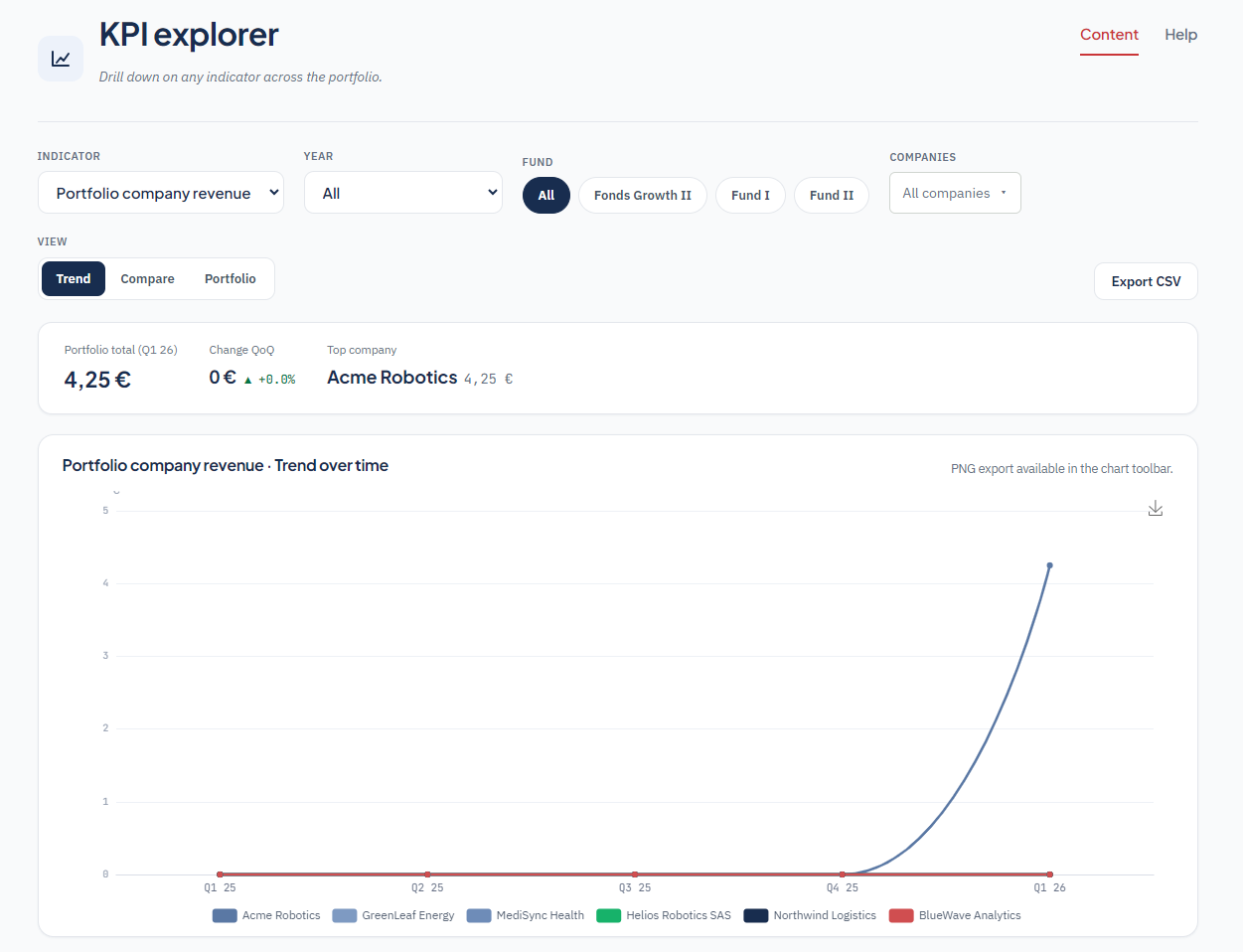
Task: Toggle Acme Robotics legend swatch
Action: point(225,915)
